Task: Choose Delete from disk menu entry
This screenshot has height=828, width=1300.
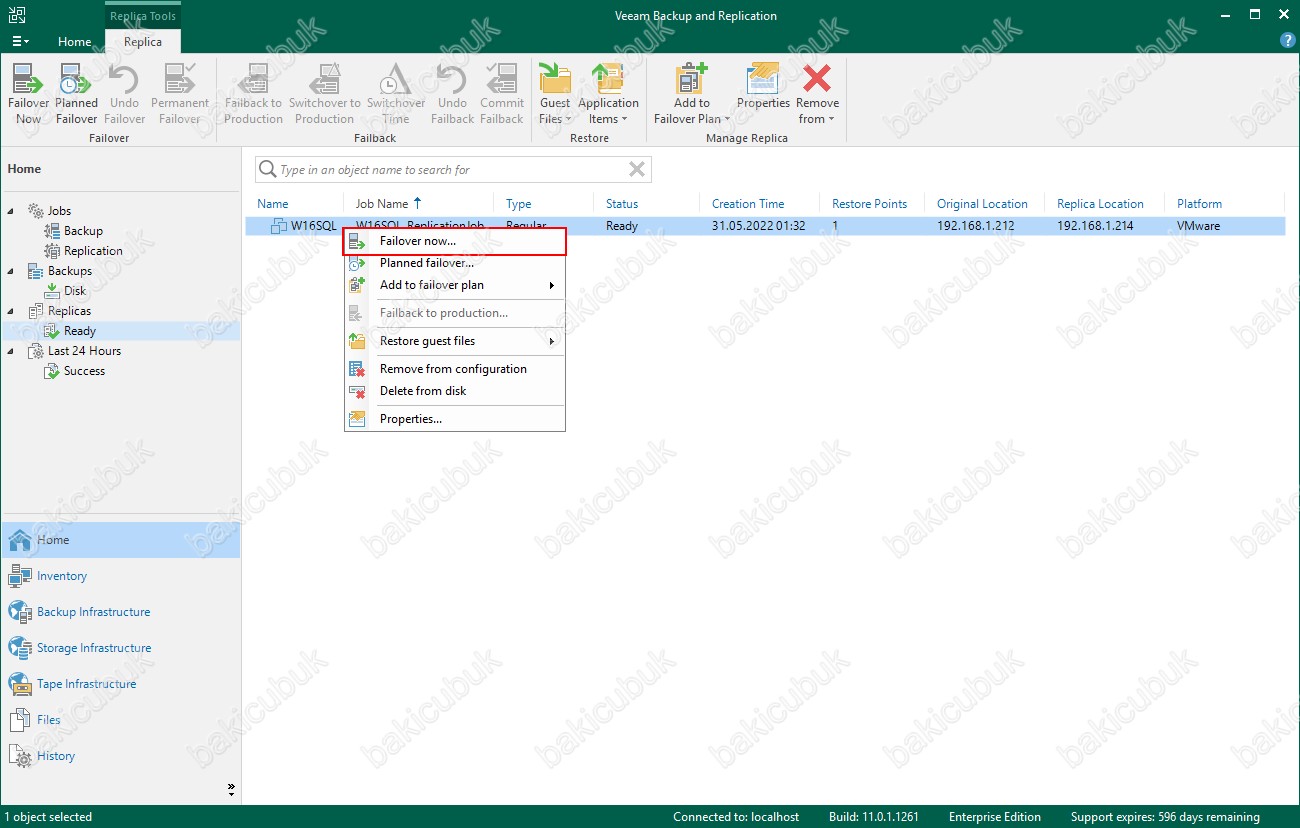Action: pos(455,391)
